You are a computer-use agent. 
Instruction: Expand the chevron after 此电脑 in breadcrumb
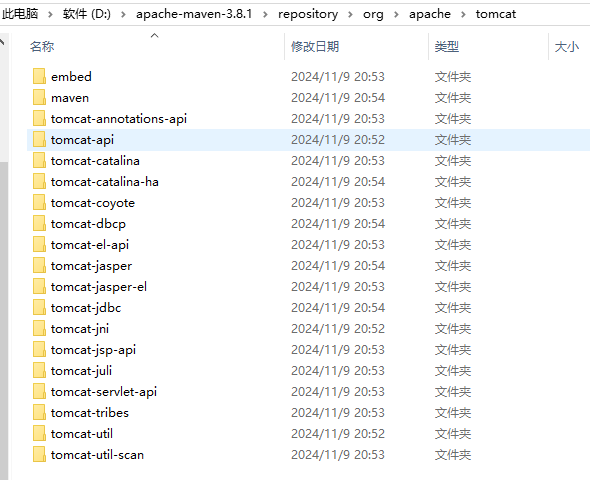(50, 14)
